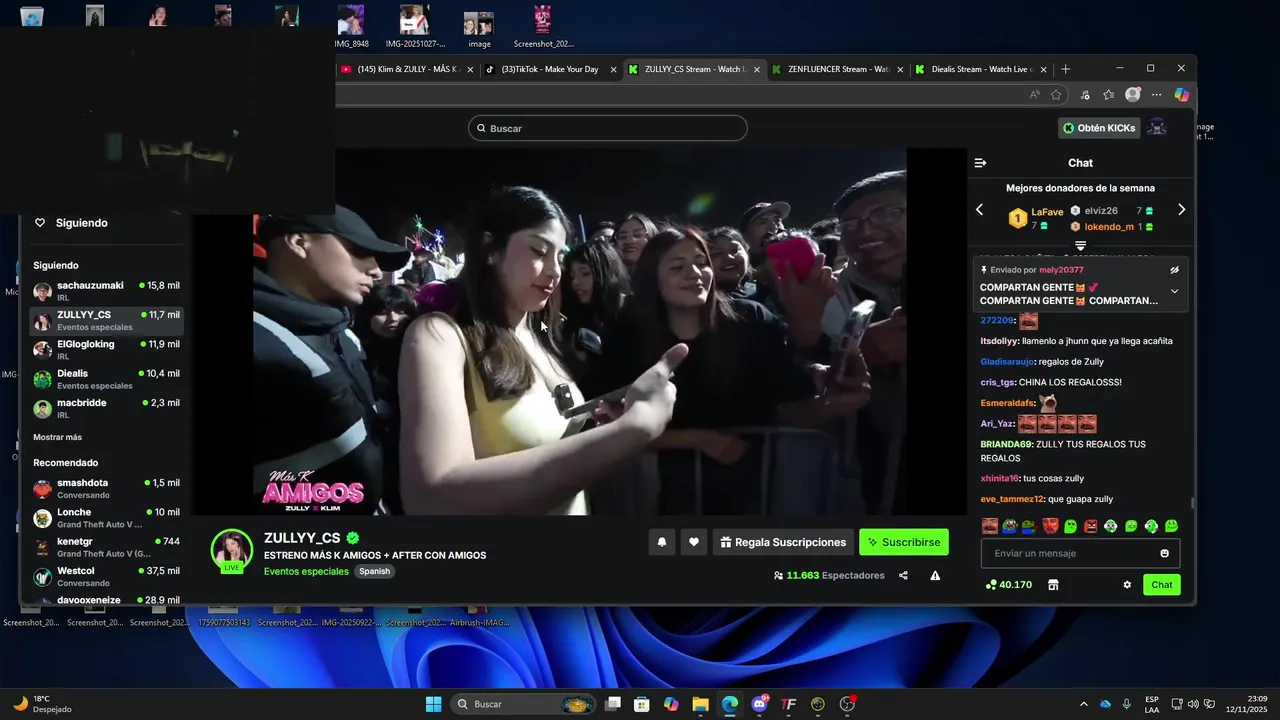Open Windows Start menu
1280x720 pixels.
click(x=434, y=704)
